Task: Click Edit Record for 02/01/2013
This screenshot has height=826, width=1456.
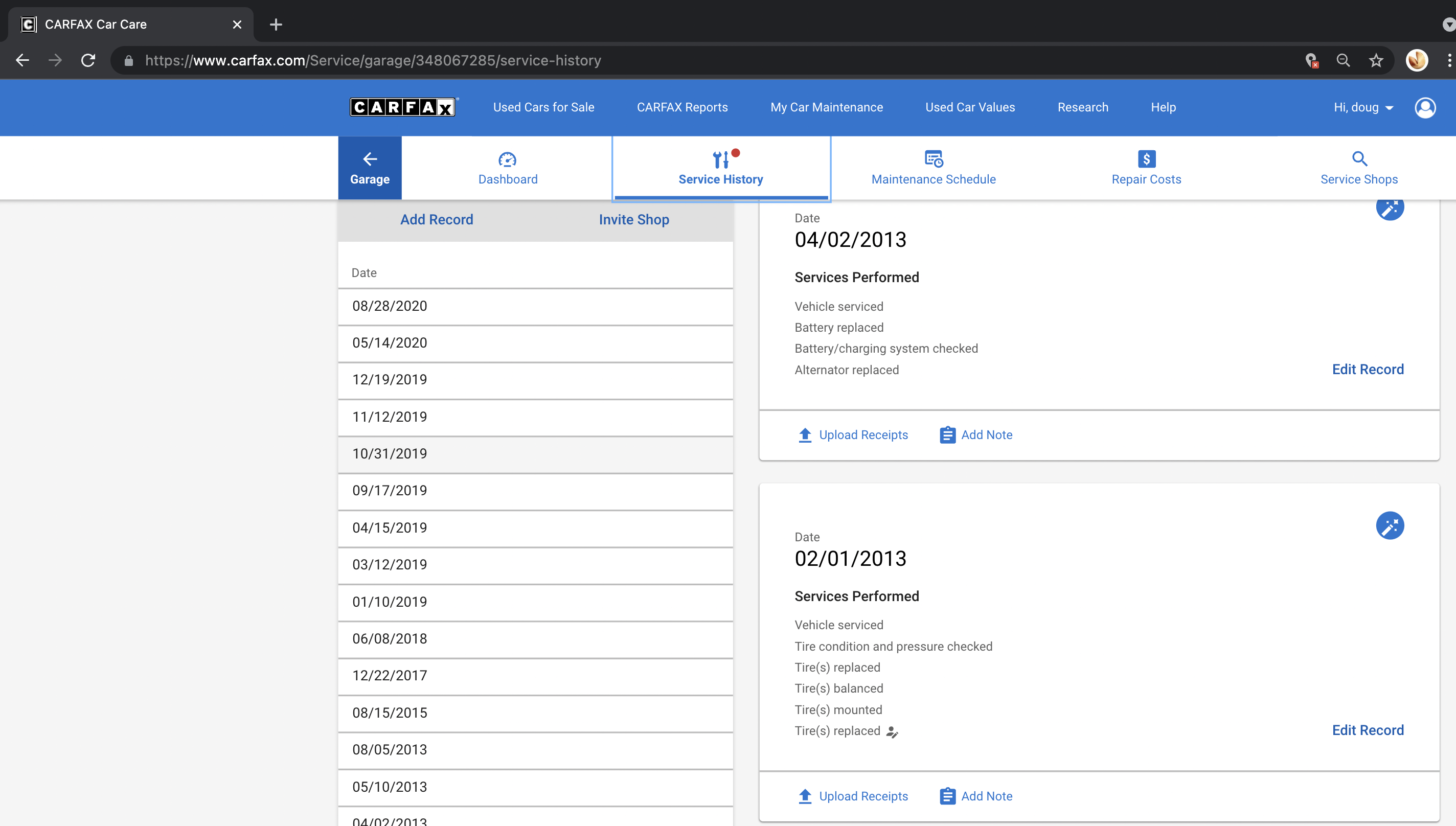Action: pyautogui.click(x=1368, y=730)
